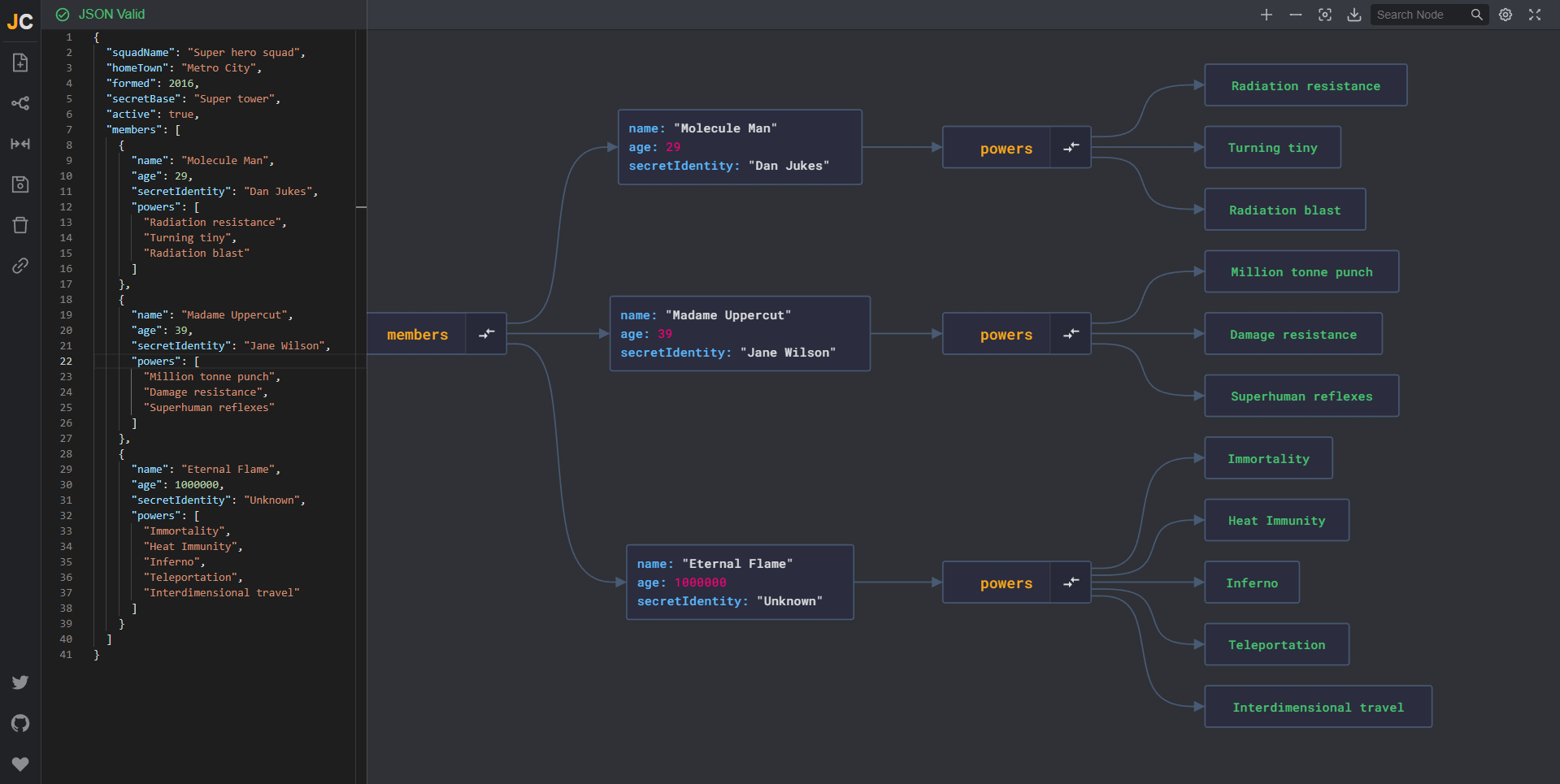Download the graph as an image
This screenshot has height=784, width=1560.
[1354, 15]
